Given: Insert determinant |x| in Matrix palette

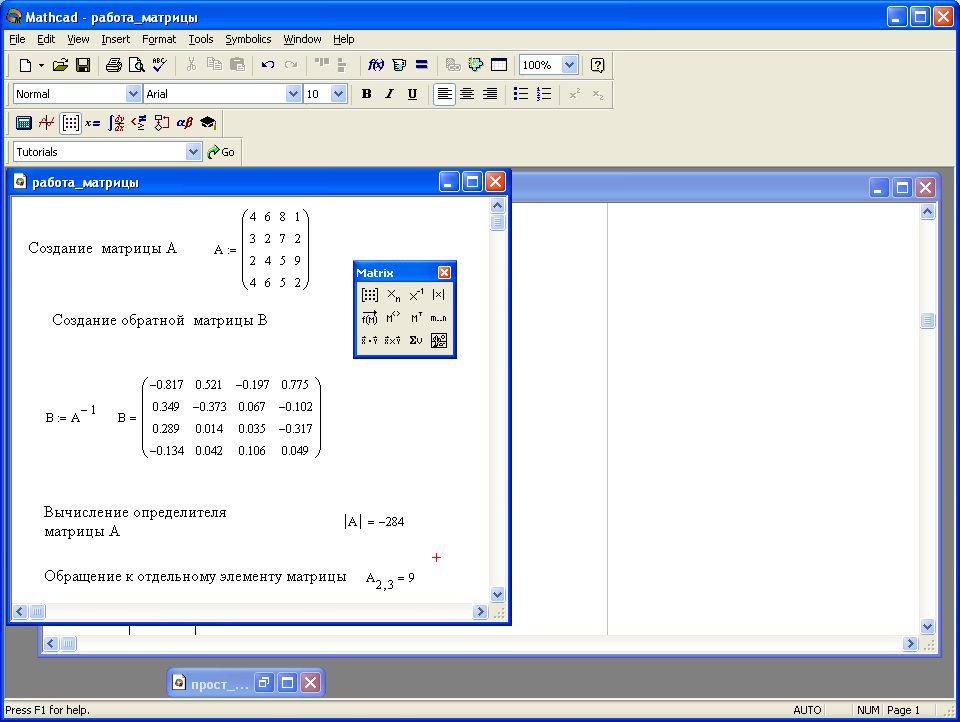Looking at the screenshot, I should pyautogui.click(x=438, y=295).
